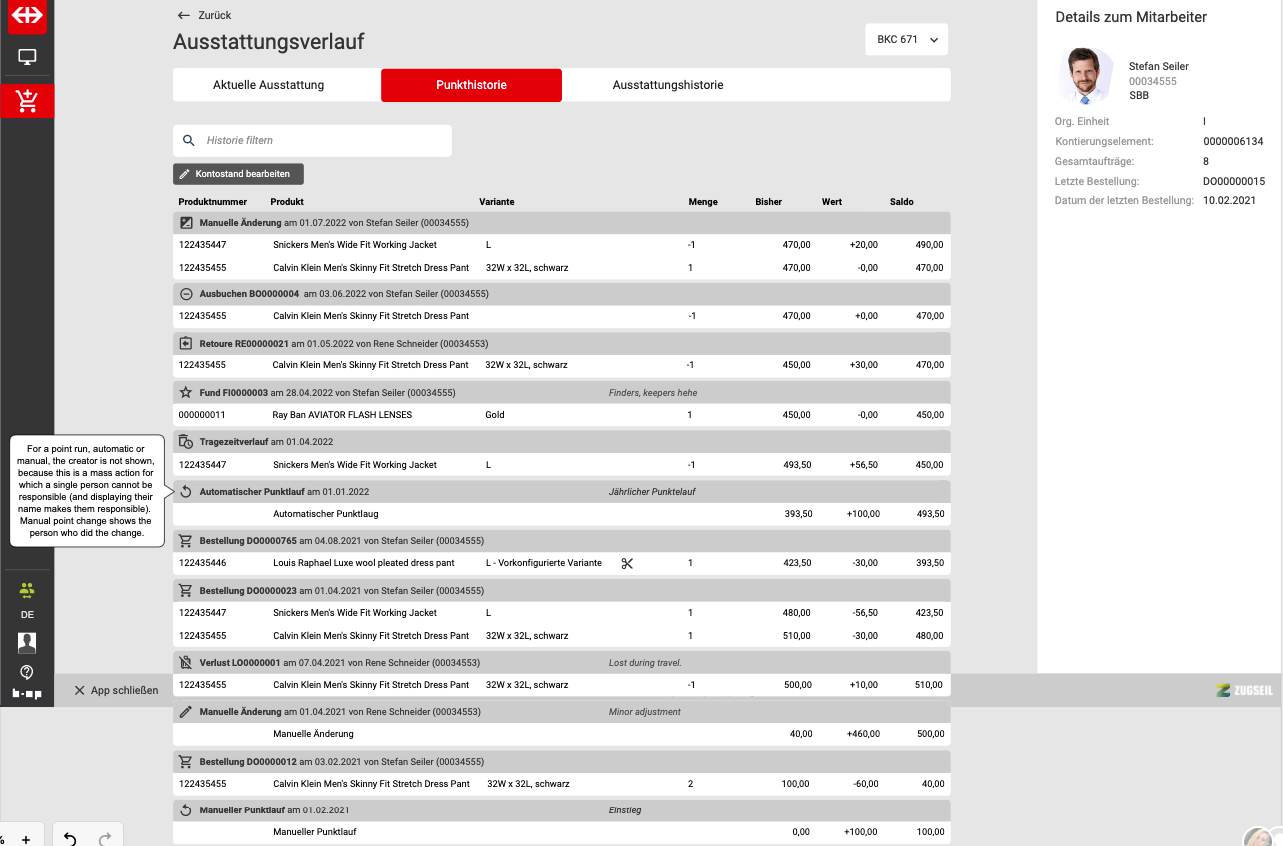
Task: Open the BKC 671 dropdown
Action: 906,40
